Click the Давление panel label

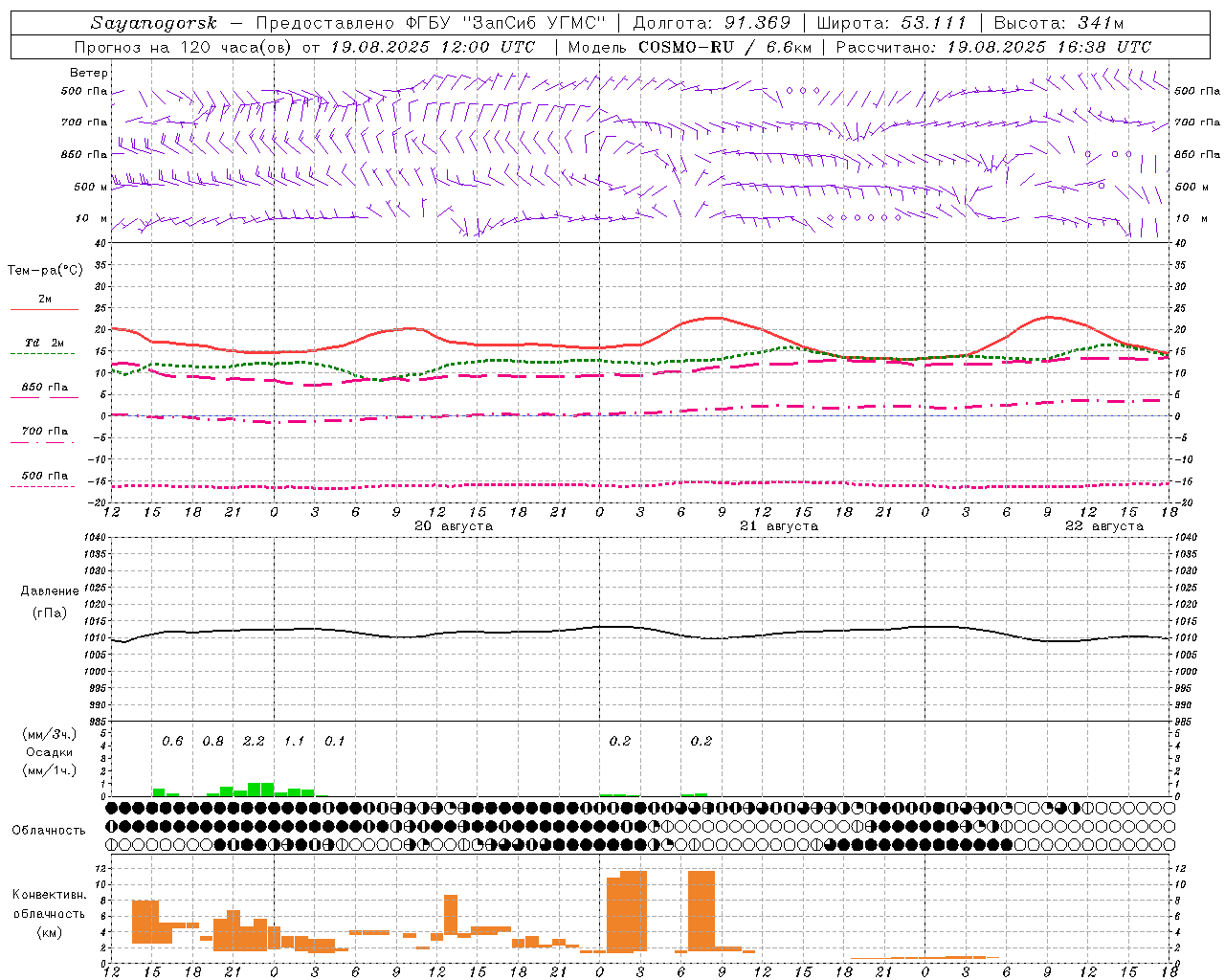[x=50, y=591]
